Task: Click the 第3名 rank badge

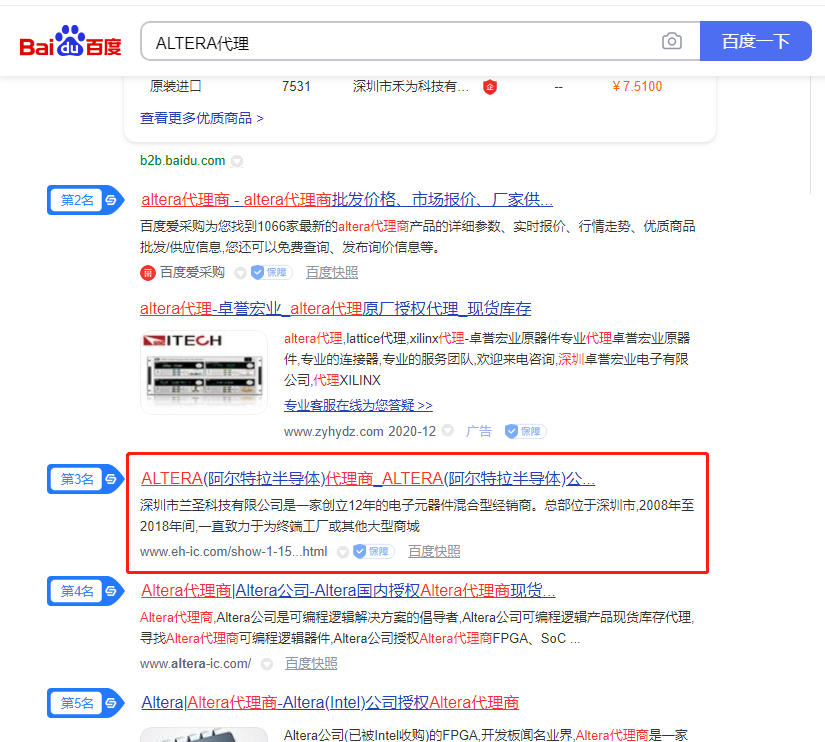Action: (x=86, y=479)
